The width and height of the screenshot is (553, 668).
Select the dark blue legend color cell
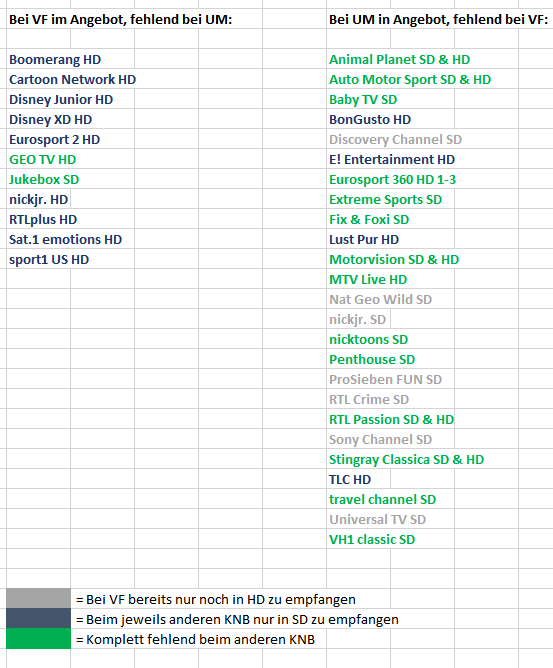[38, 618]
